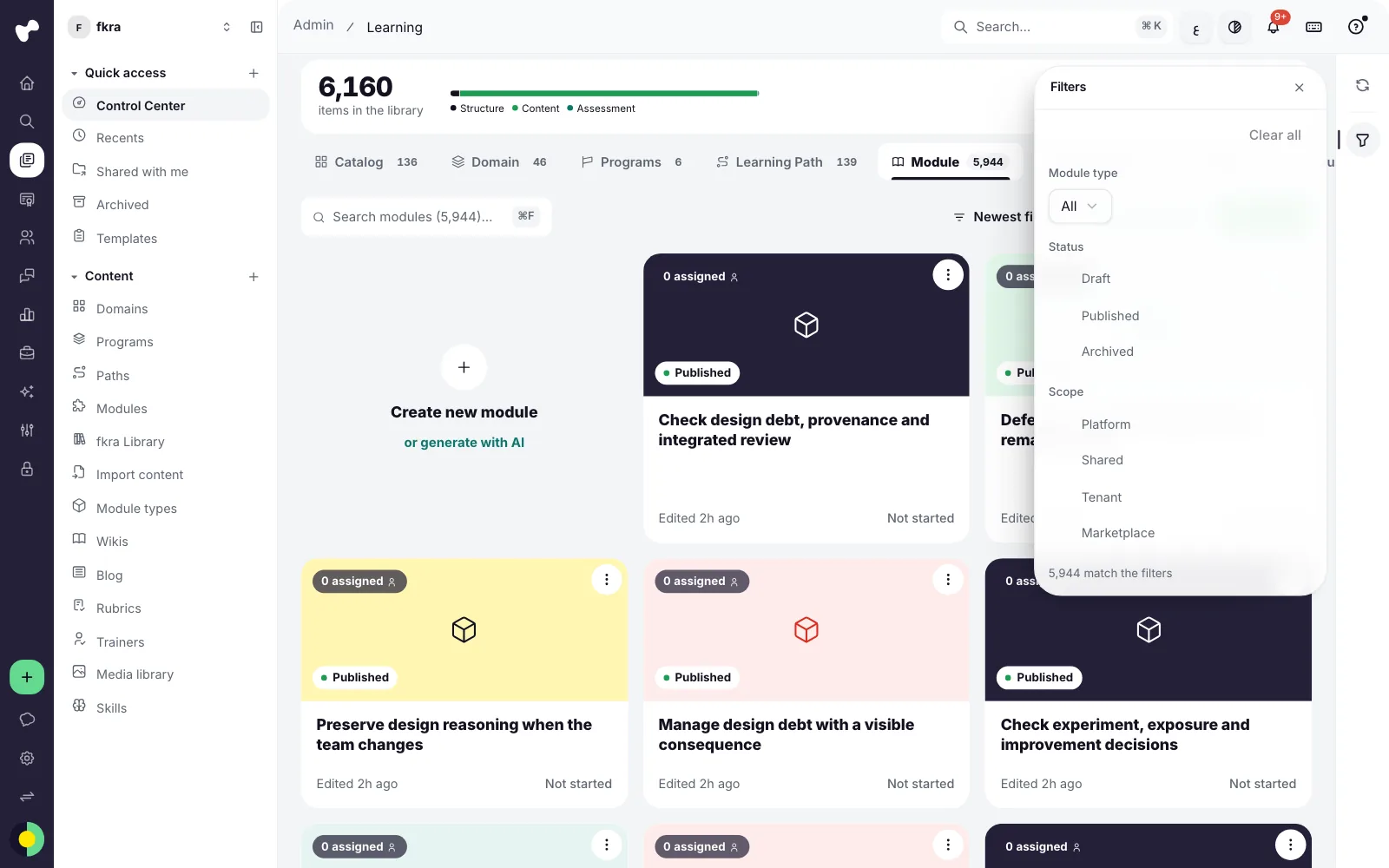1389x868 pixels.
Task: Open the keyboard shortcuts icon
Action: pyautogui.click(x=1313, y=27)
